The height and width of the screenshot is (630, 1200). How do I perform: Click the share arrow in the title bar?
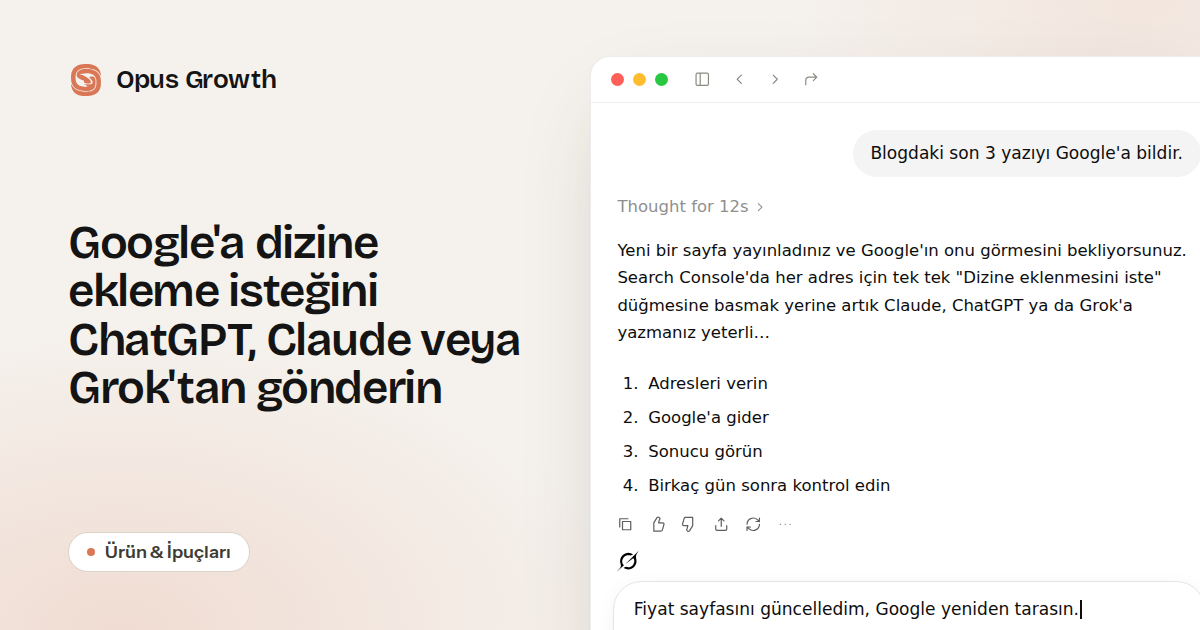[x=811, y=79]
